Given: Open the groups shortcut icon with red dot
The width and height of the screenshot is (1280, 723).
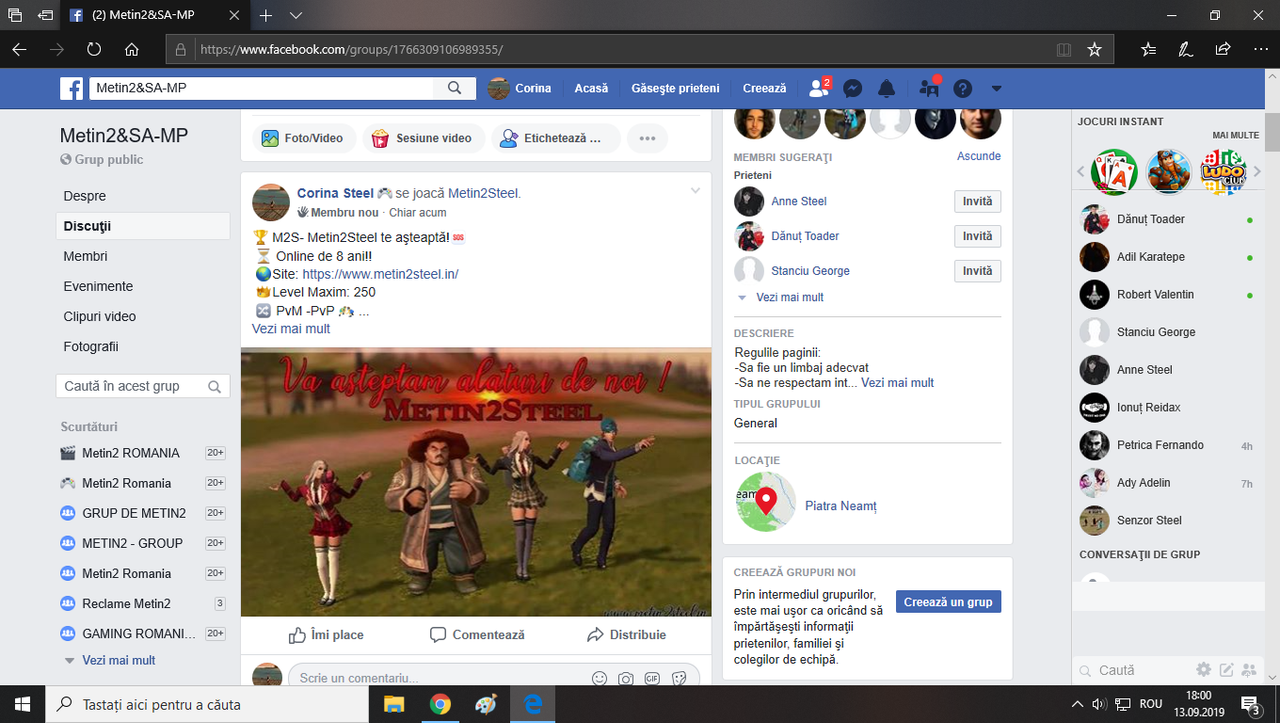Looking at the screenshot, I should click(x=929, y=88).
